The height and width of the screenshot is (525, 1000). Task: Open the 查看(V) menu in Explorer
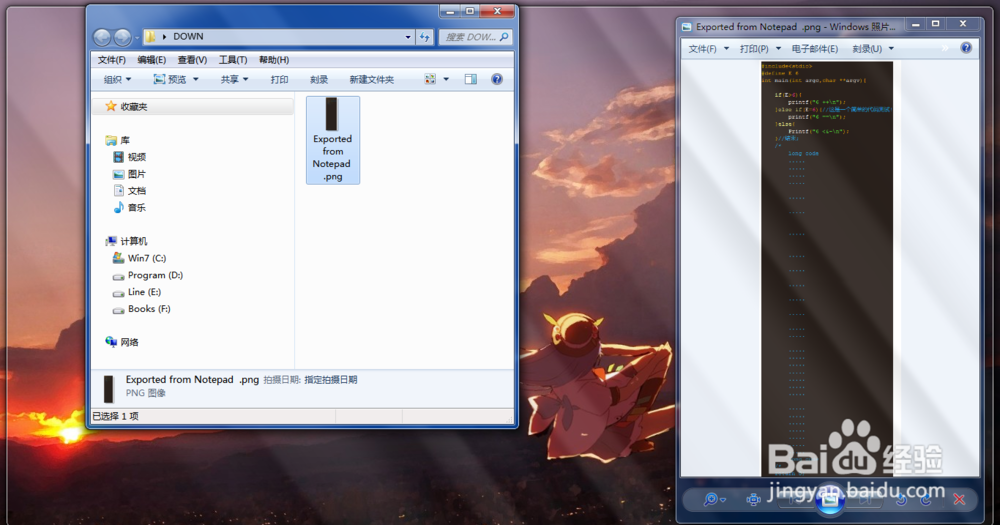(x=192, y=59)
